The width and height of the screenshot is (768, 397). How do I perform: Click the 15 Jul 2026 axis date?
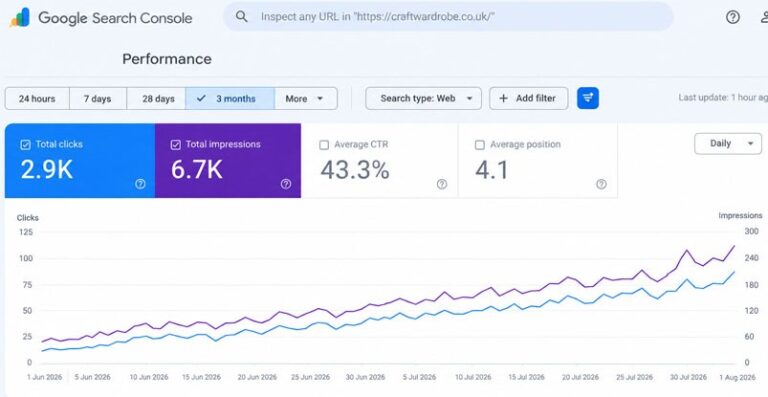click(526, 377)
